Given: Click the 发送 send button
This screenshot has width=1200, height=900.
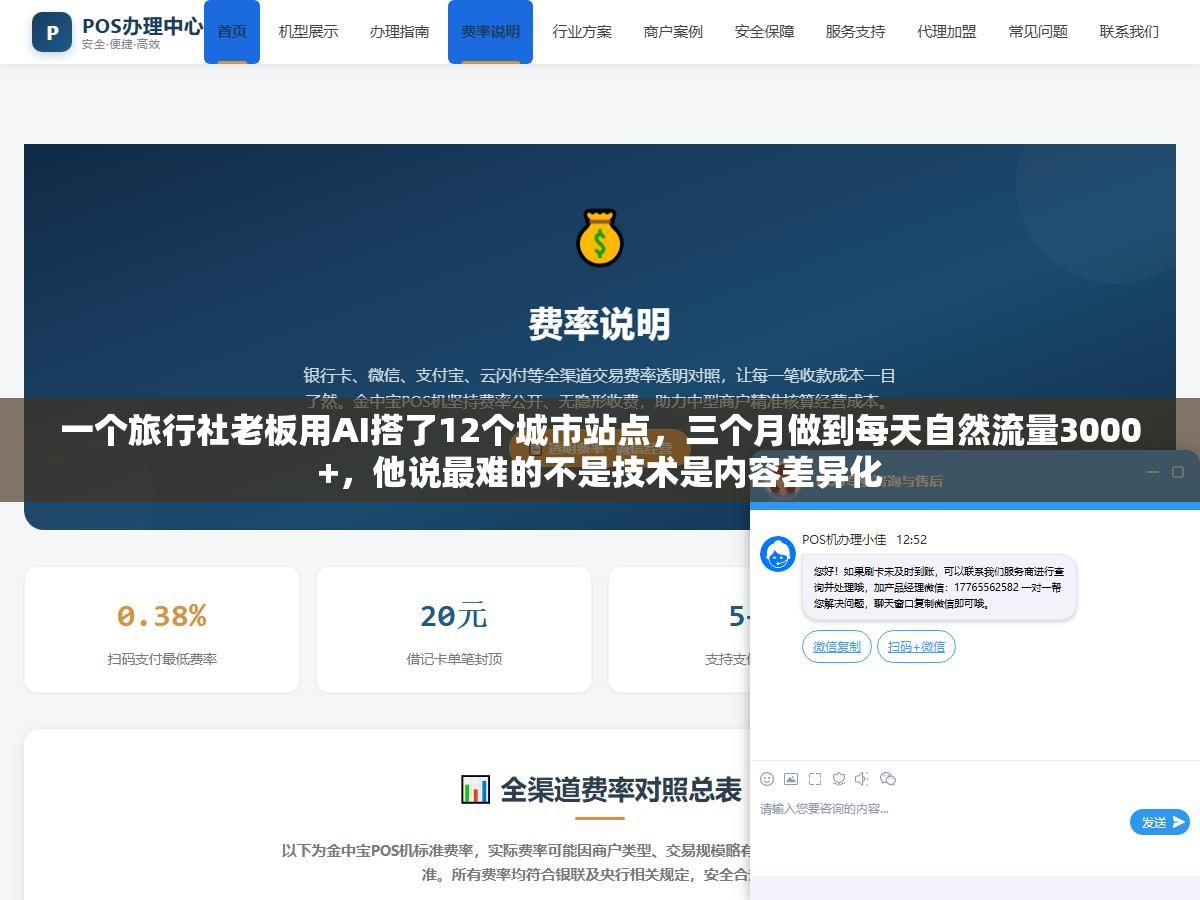Looking at the screenshot, I should [x=1160, y=822].
